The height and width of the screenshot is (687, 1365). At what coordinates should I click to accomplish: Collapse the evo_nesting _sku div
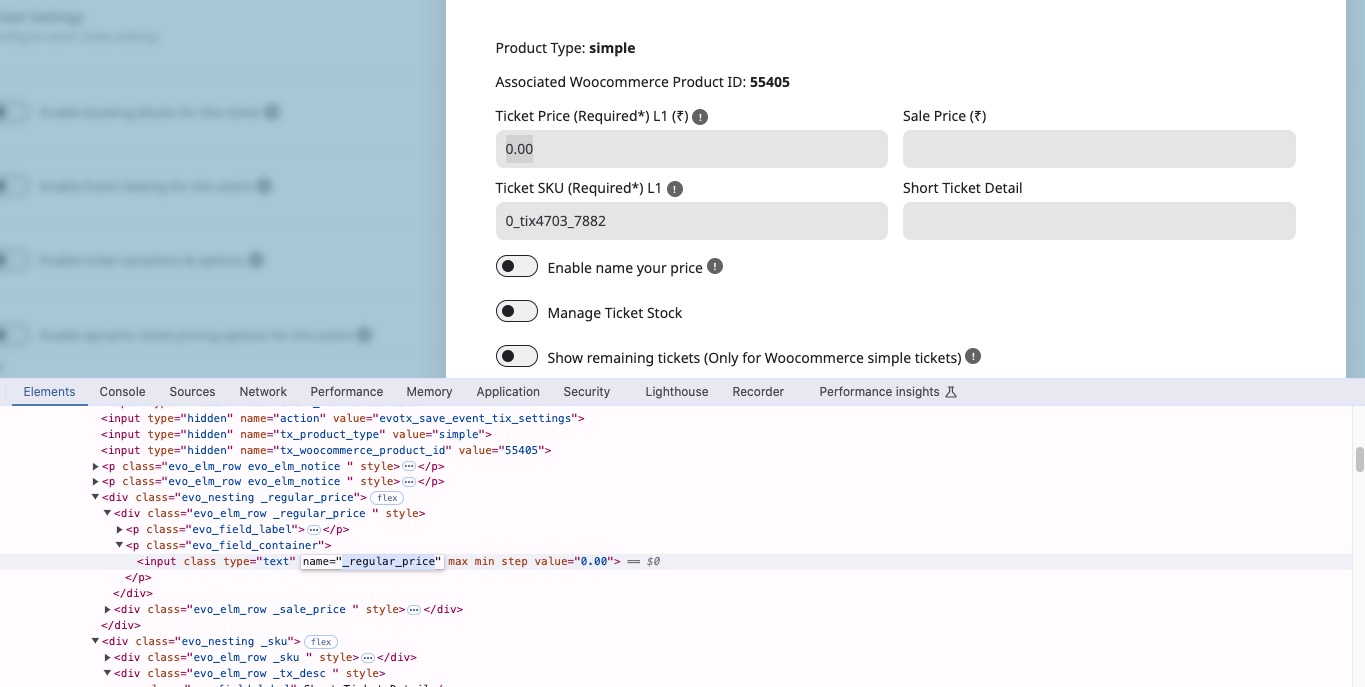(x=96, y=641)
